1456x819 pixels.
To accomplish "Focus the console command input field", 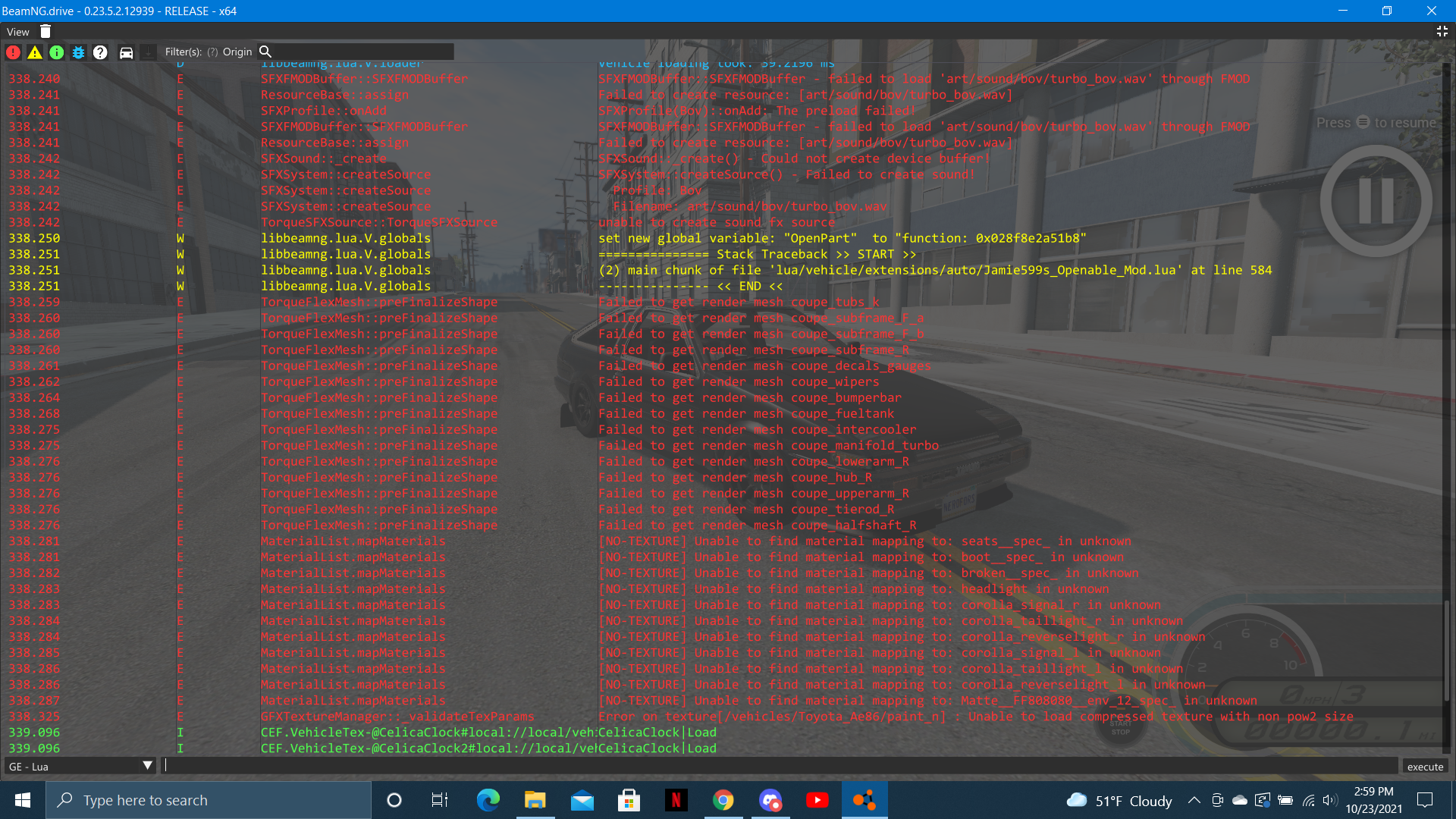I will tap(780, 766).
